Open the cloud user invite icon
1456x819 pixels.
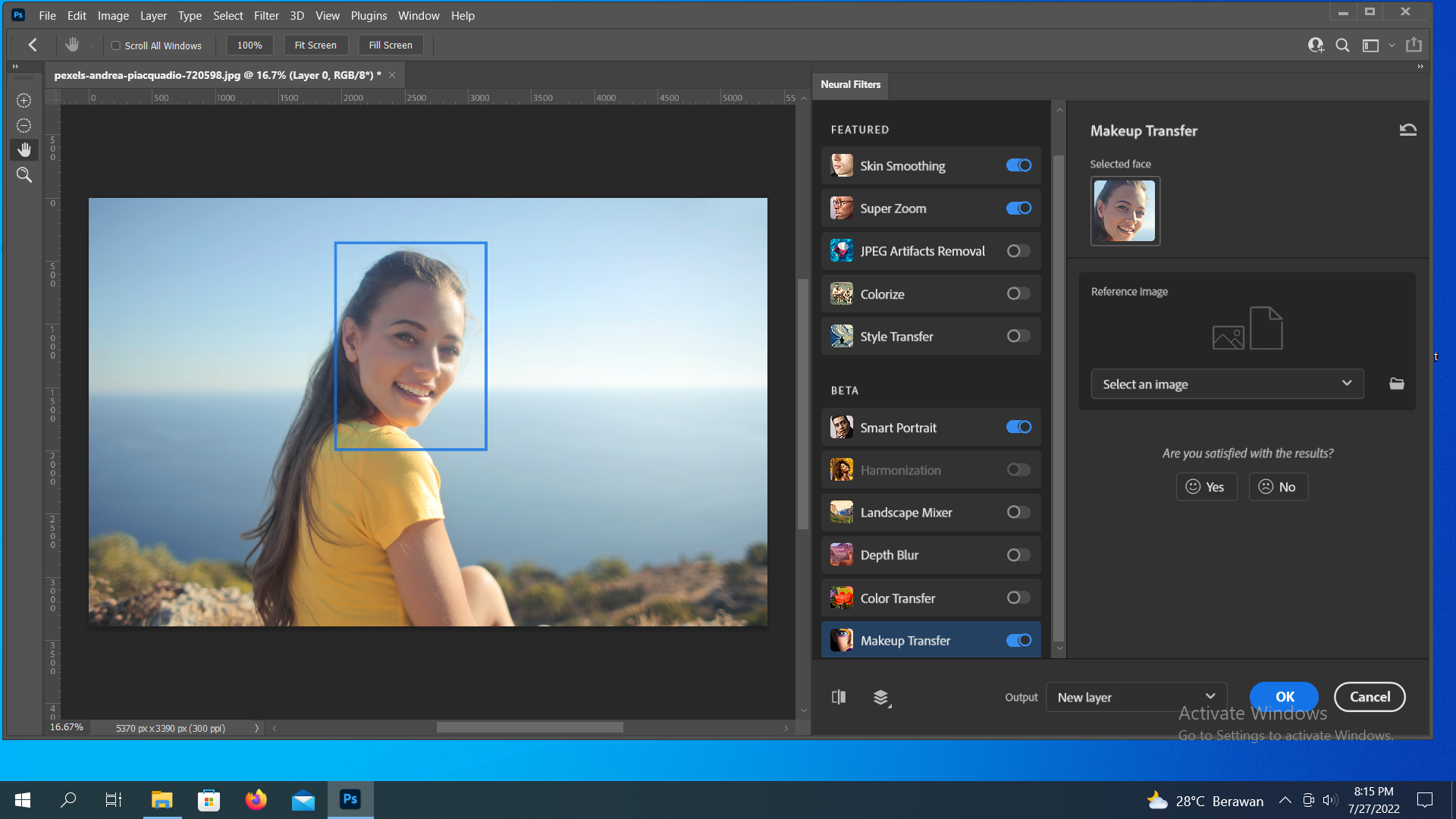(x=1316, y=45)
